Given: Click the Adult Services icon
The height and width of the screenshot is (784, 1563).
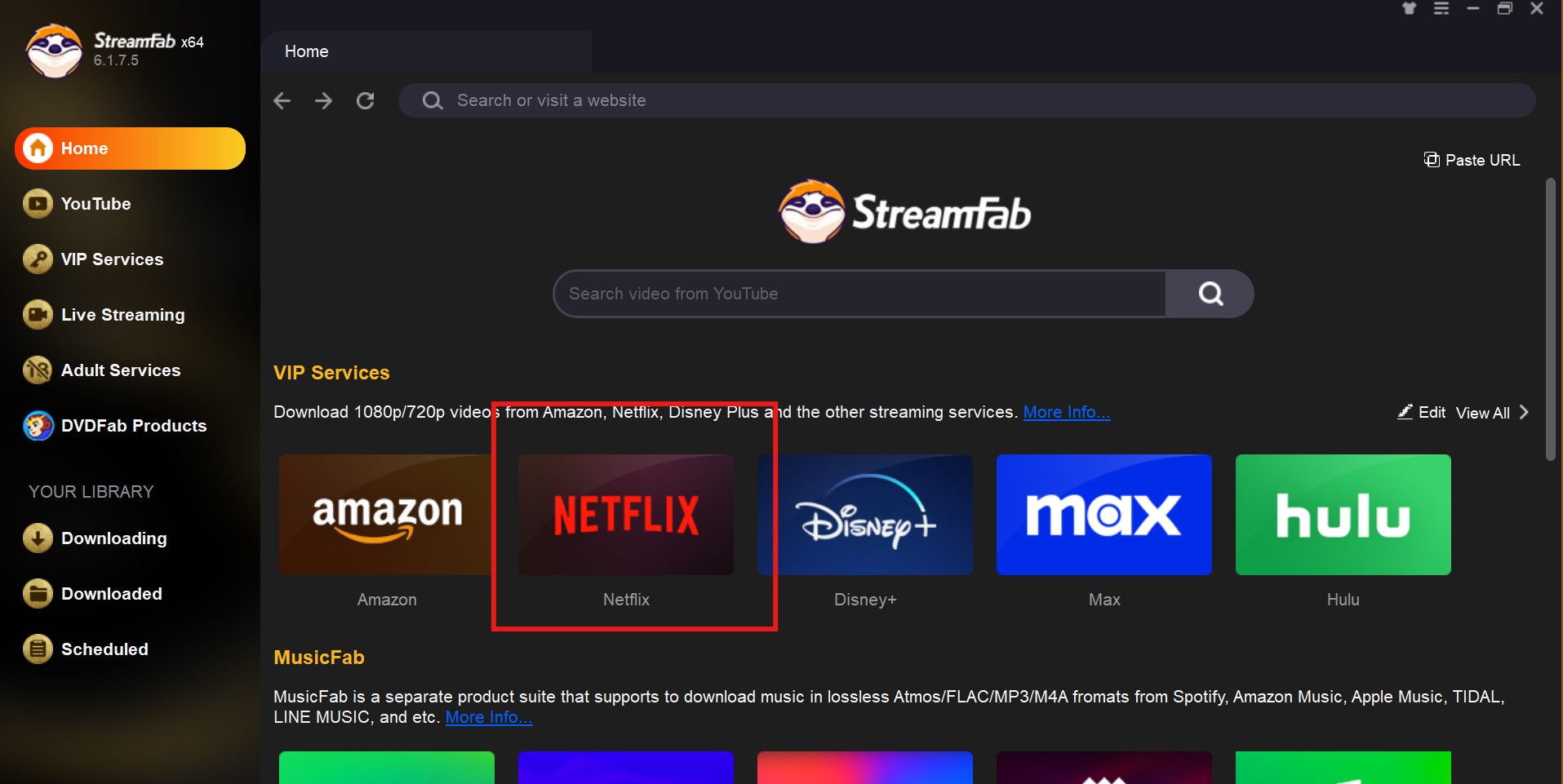Looking at the screenshot, I should click(x=38, y=370).
